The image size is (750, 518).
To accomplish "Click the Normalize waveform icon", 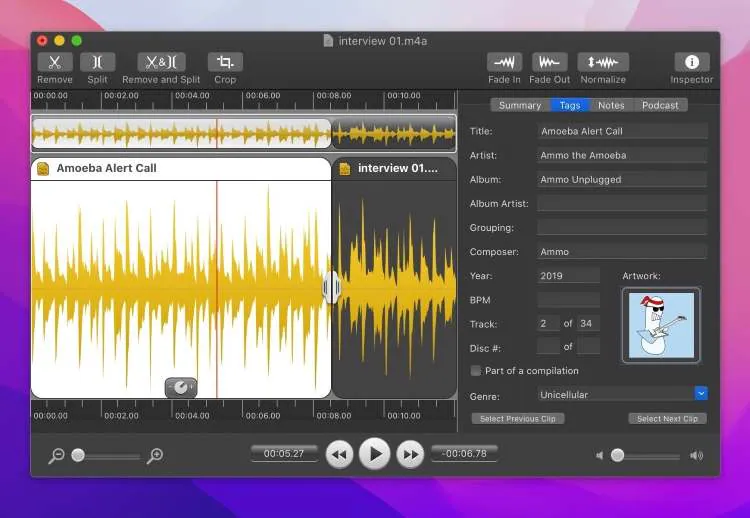I will pyautogui.click(x=603, y=62).
